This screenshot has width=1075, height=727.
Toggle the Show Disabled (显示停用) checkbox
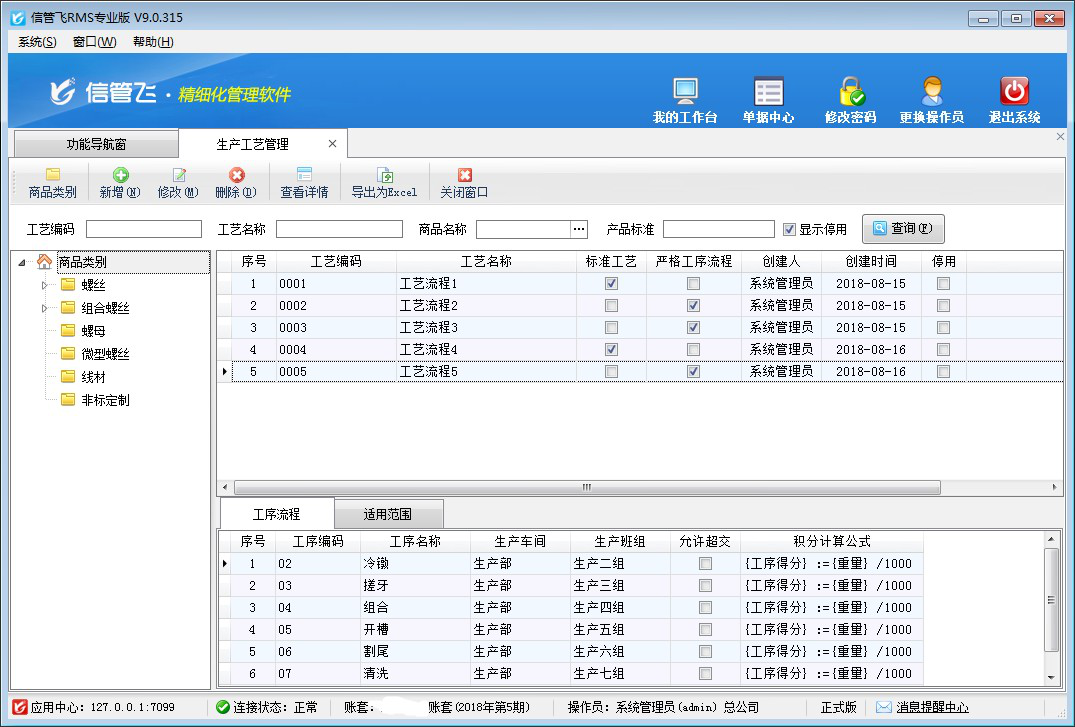coord(790,229)
